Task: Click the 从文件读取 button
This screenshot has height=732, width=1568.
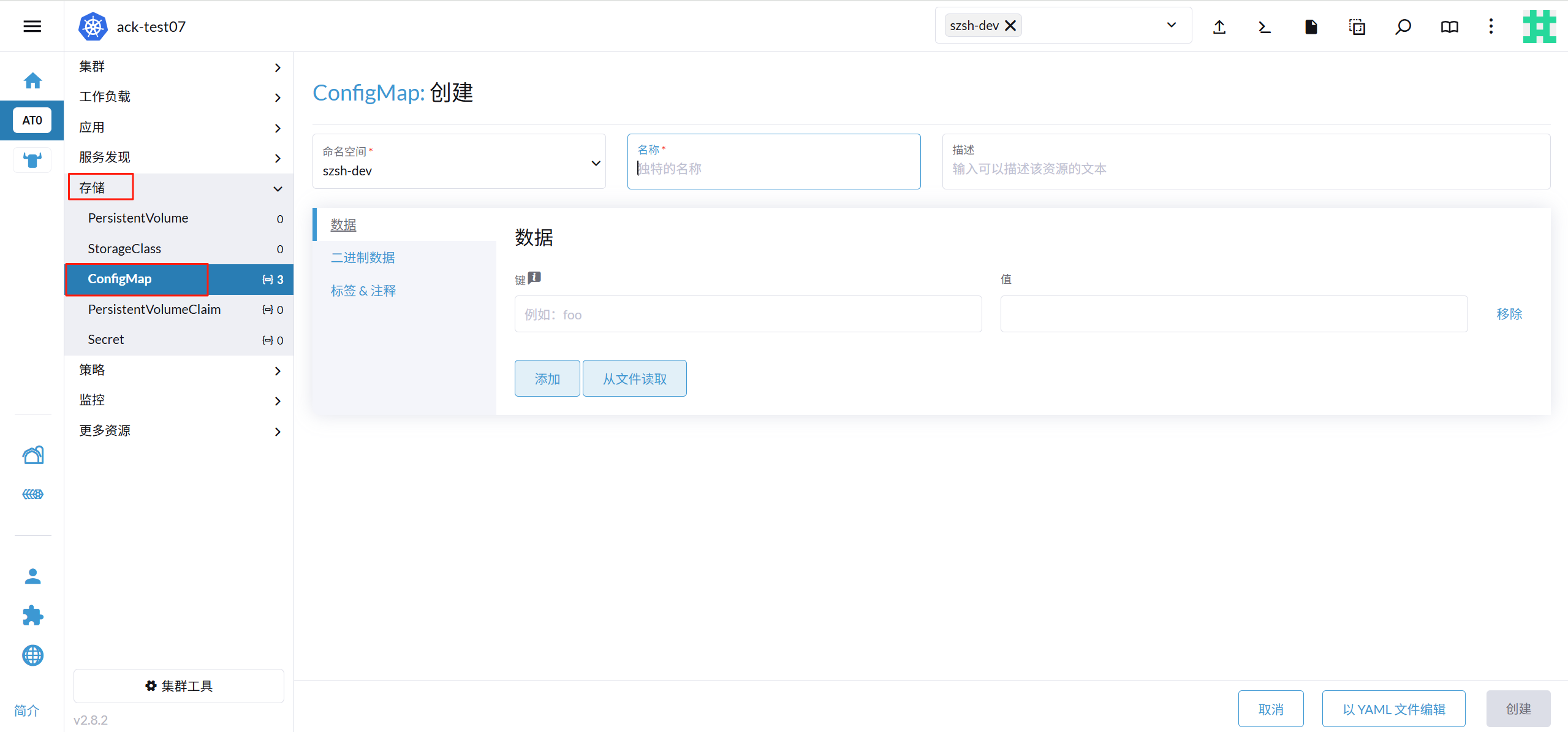Action: 634,378
